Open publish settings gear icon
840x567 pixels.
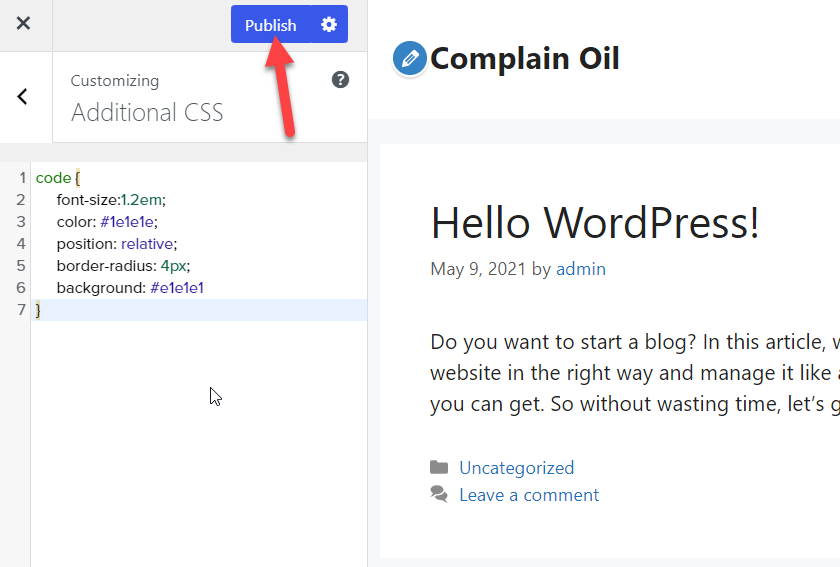(329, 25)
